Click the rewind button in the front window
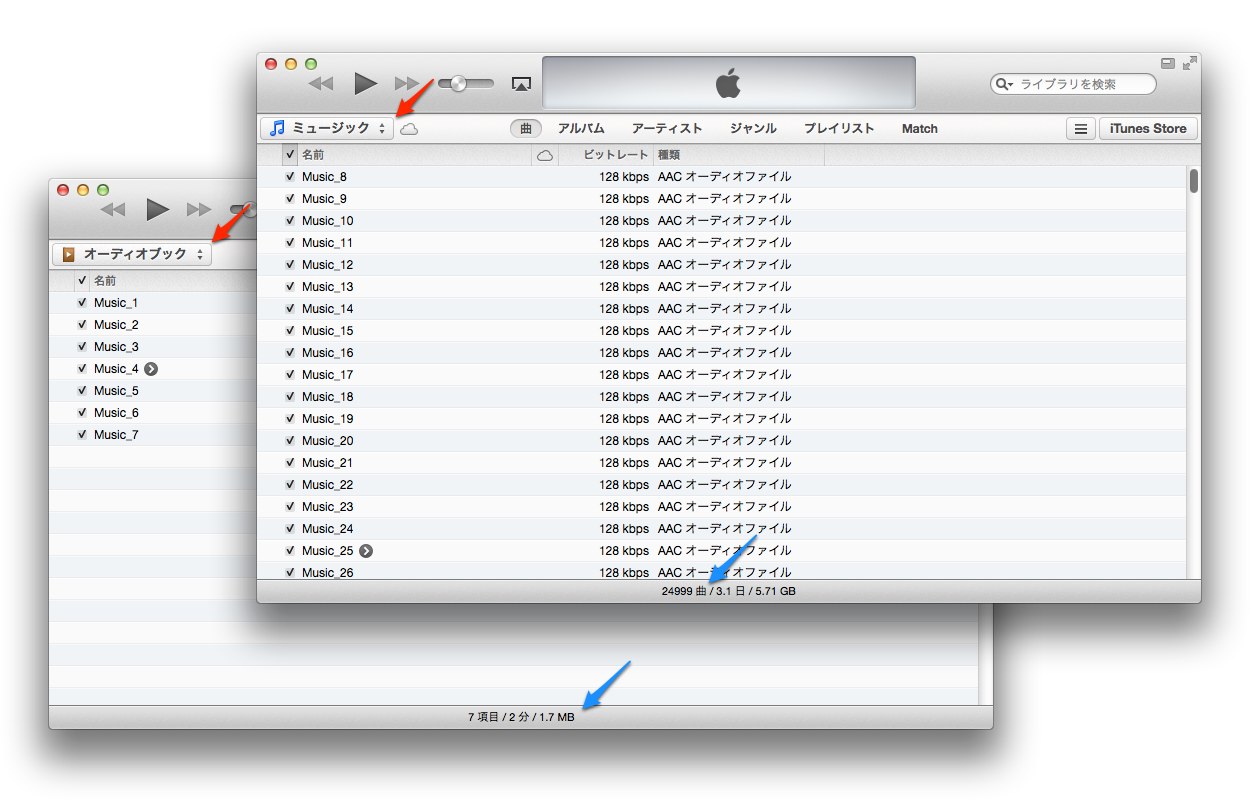The width and height of the screenshot is (1250, 800). click(320, 84)
